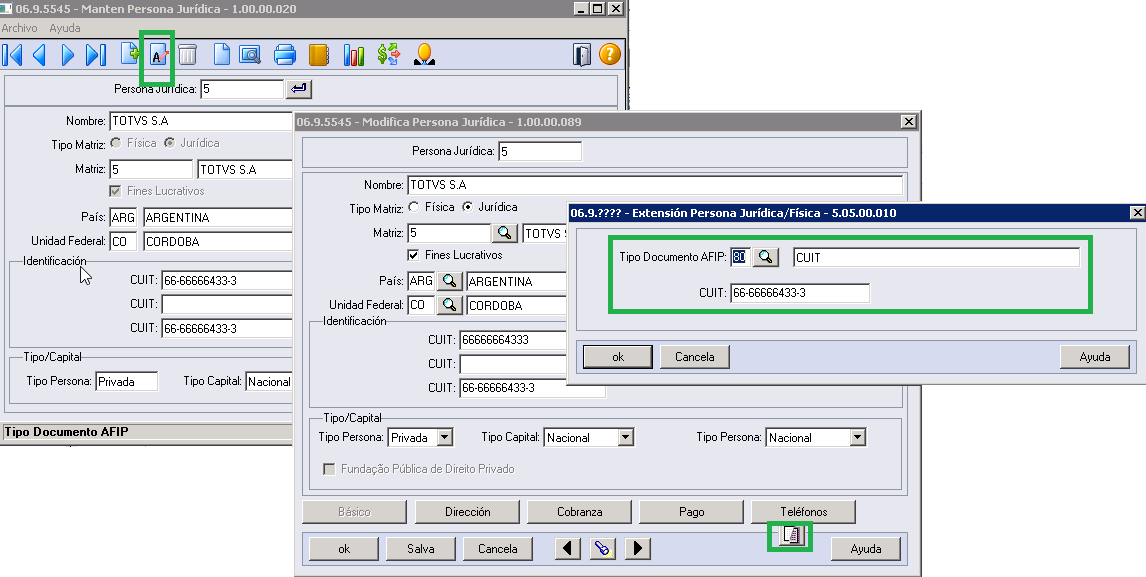Focus the CUIT field in the Extensión dialog
This screenshot has width=1146, height=577.
[800, 293]
